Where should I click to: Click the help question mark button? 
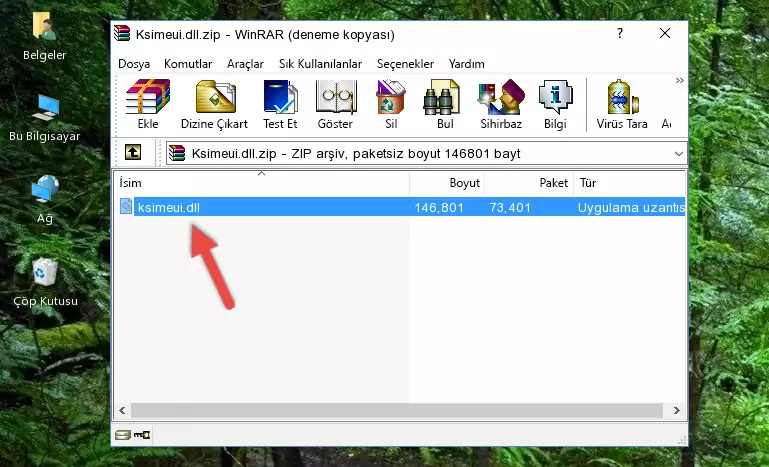pyautogui.click(x=620, y=33)
